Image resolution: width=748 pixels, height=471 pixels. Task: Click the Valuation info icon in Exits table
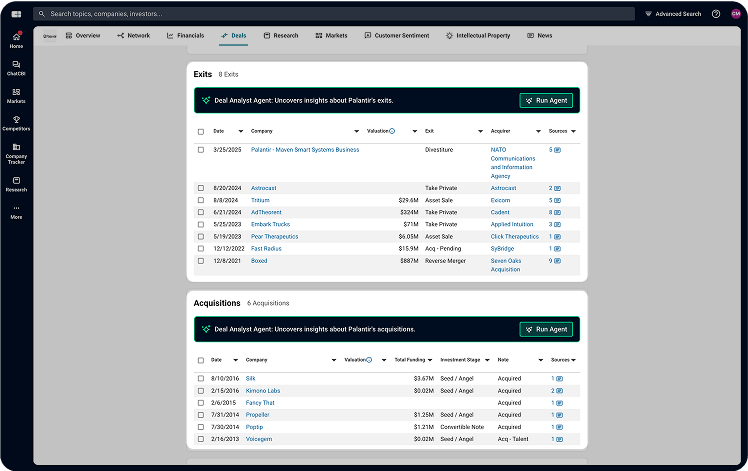[391, 131]
